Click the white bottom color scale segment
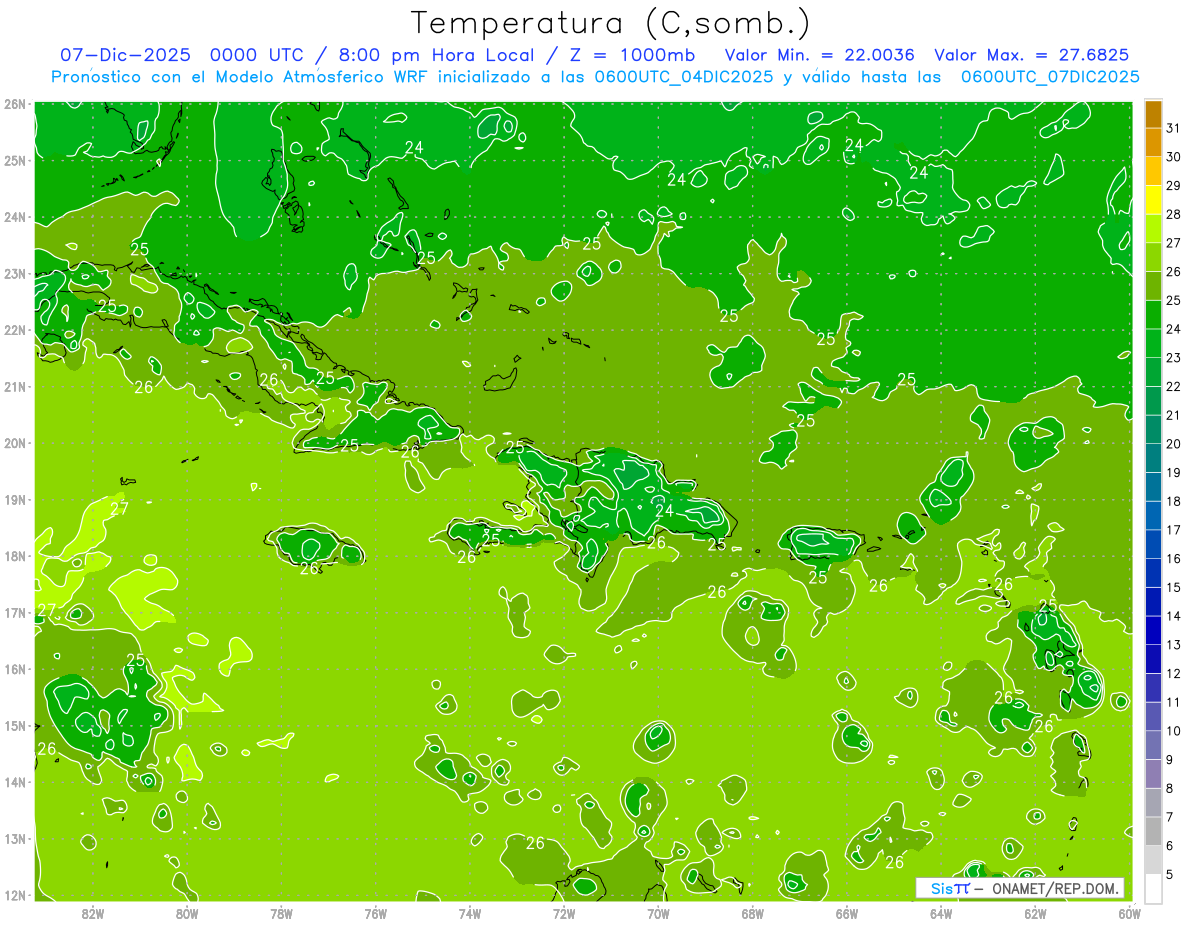This screenshot has width=1200, height=927. click(1153, 888)
